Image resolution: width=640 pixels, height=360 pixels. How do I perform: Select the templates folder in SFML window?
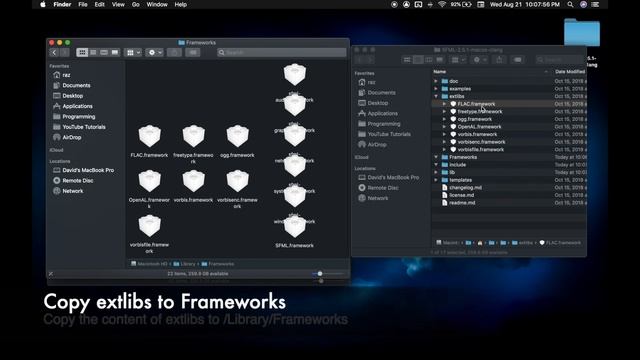pos(509,180)
